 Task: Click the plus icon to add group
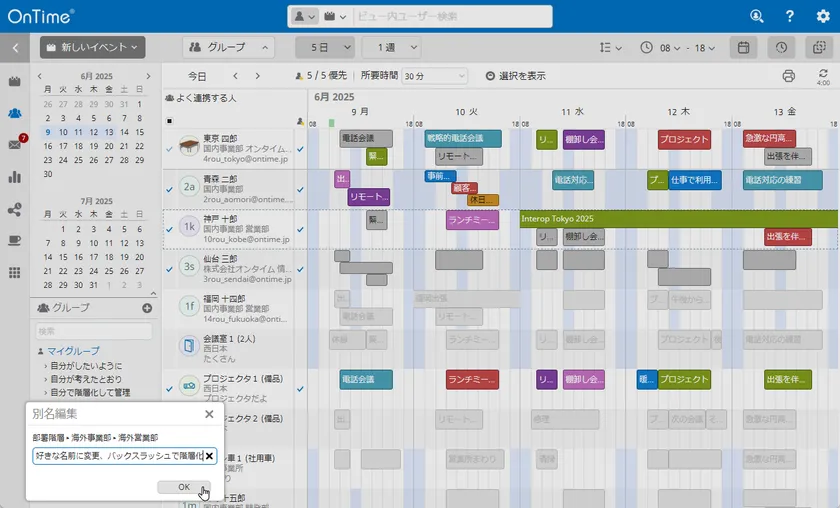pyautogui.click(x=147, y=308)
